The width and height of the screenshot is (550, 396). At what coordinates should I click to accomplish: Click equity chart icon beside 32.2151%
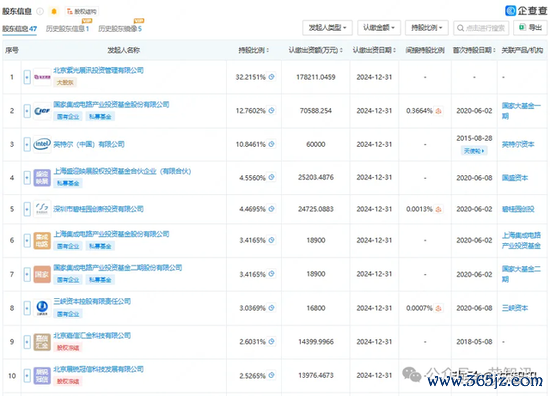coord(271,77)
